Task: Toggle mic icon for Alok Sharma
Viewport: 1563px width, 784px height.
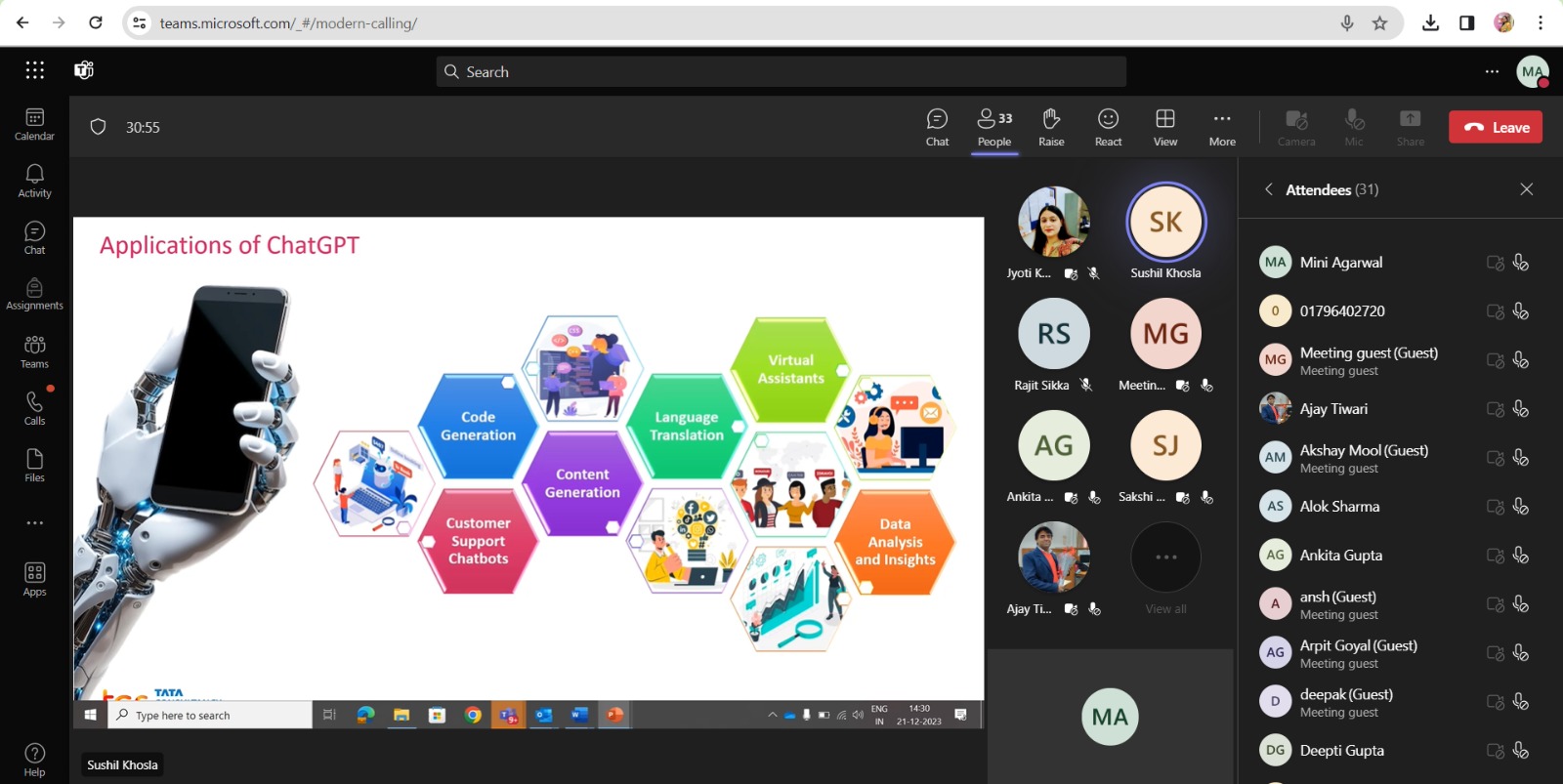Action: 1521,507
